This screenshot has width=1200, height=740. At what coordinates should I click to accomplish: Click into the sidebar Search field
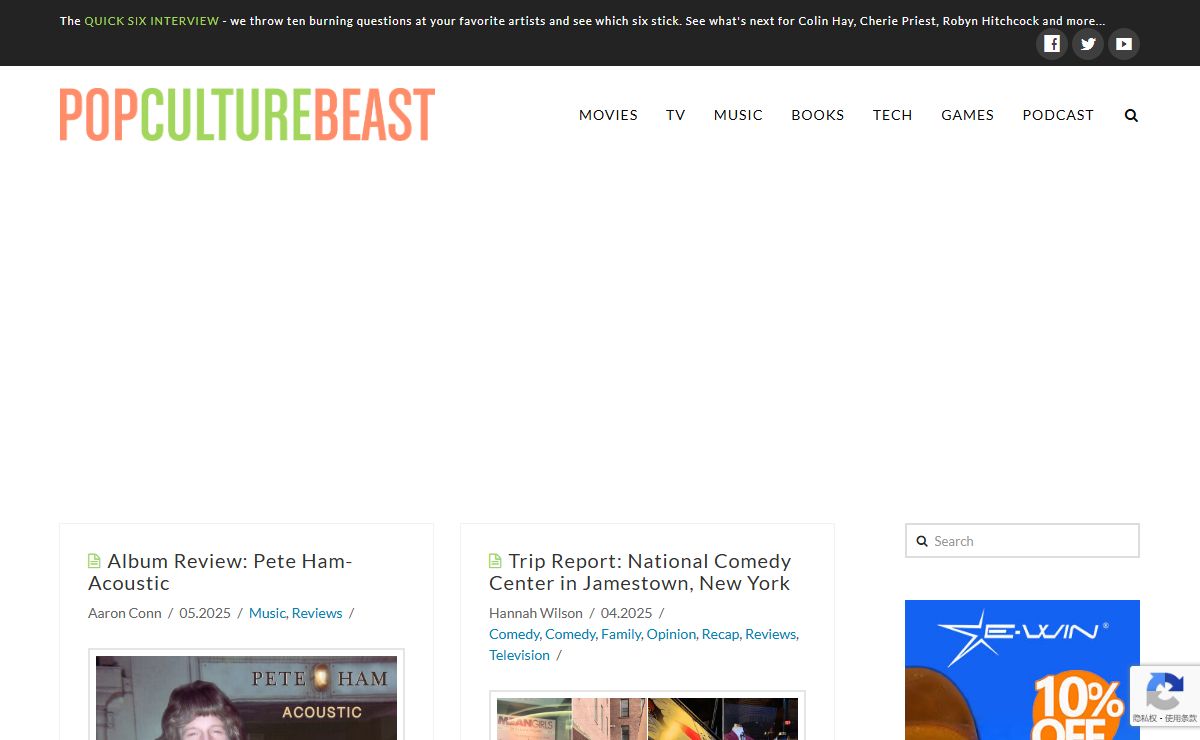1030,541
